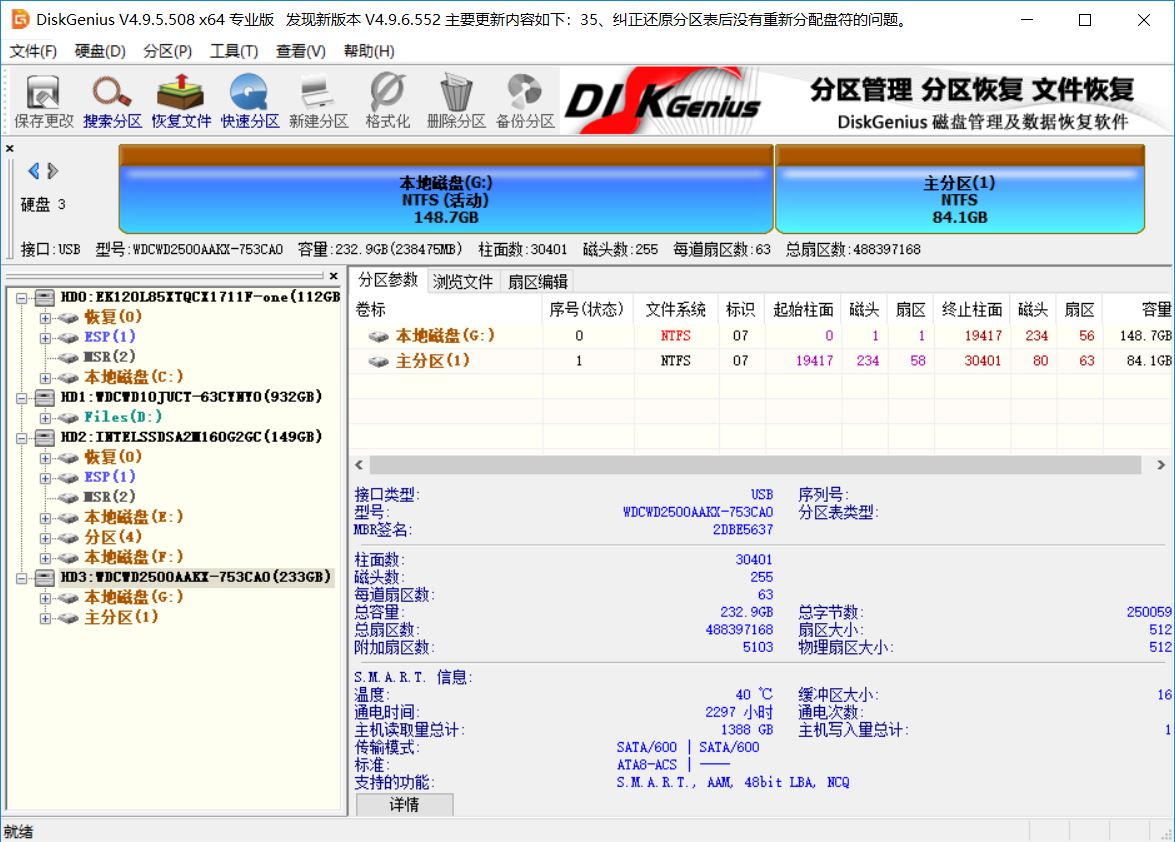1175x842 pixels.
Task: Close the disk map bar with its X
Action: 10,148
